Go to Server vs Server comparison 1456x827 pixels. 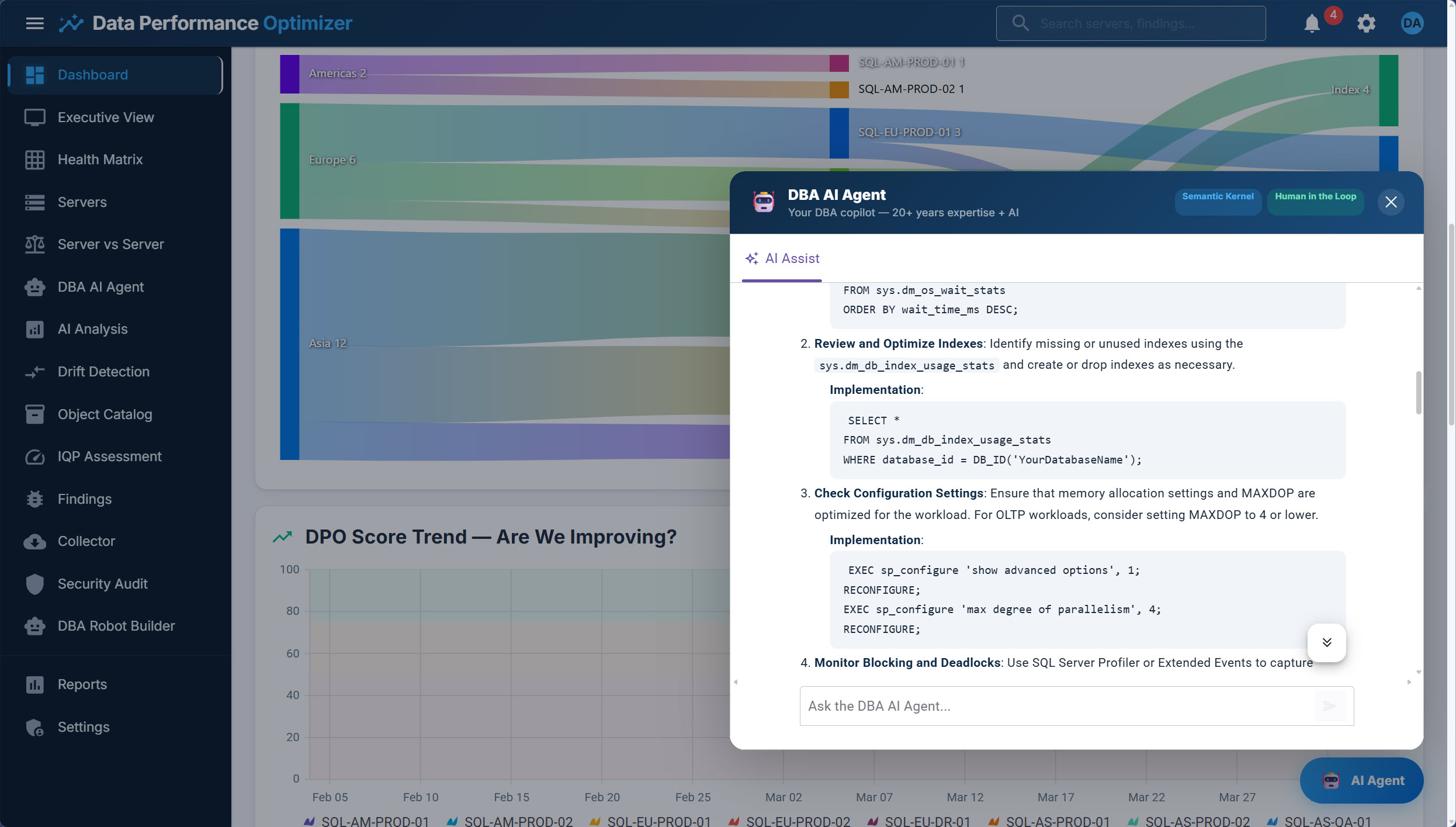point(110,244)
